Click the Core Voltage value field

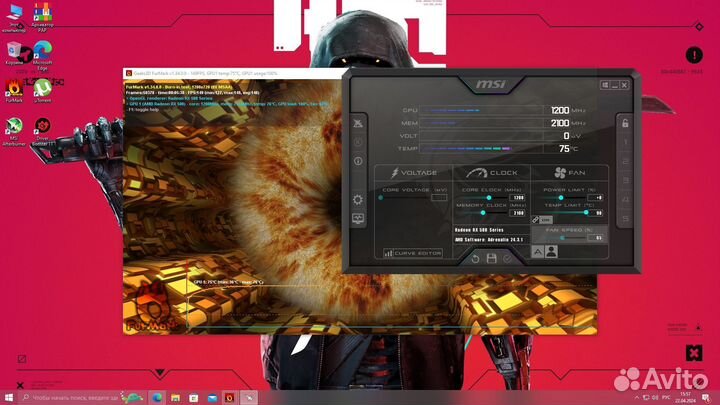coord(439,197)
